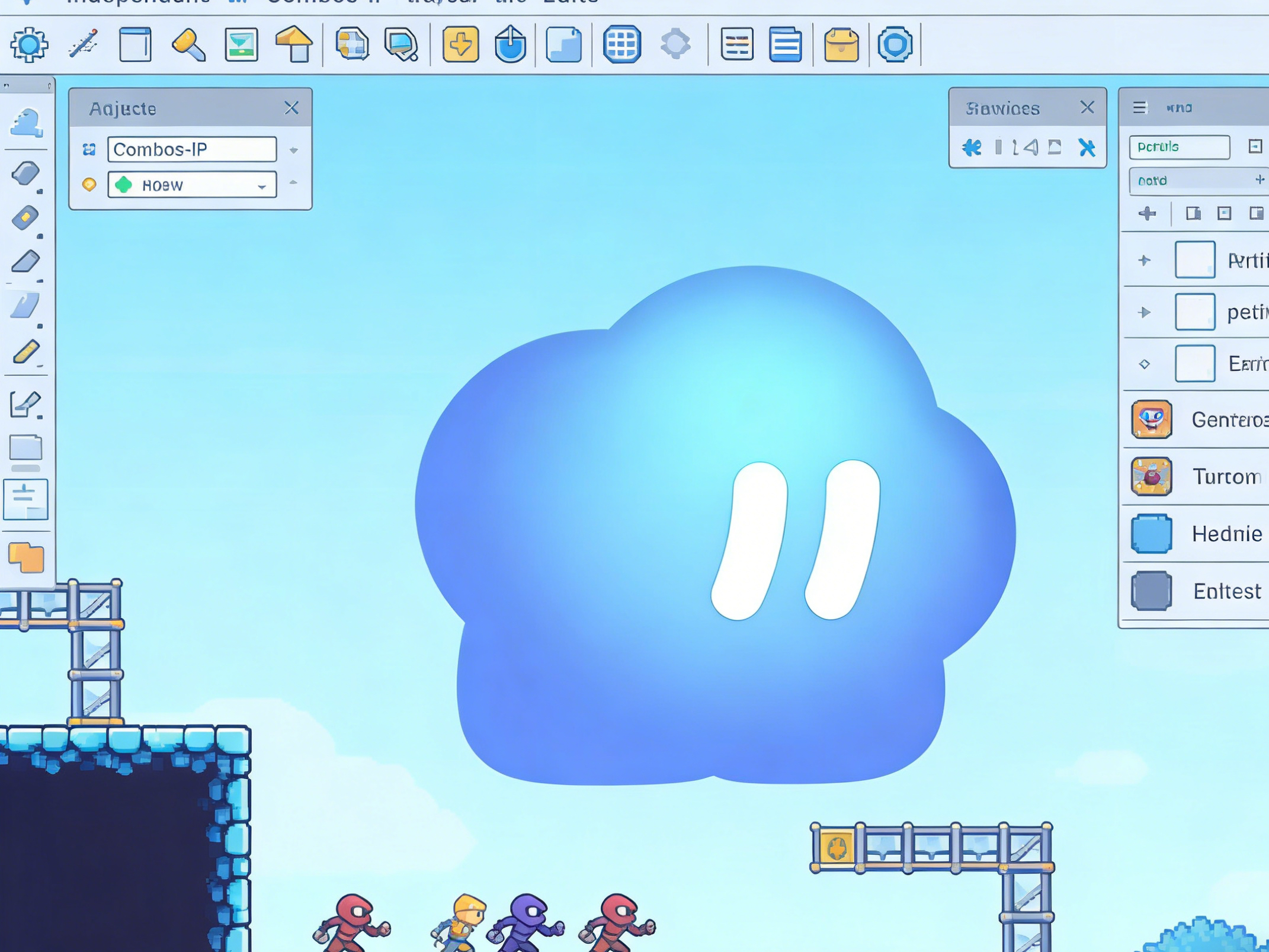Click the orange color swatch in sidebar
Viewport: 1269px width, 952px height.
click(x=26, y=557)
